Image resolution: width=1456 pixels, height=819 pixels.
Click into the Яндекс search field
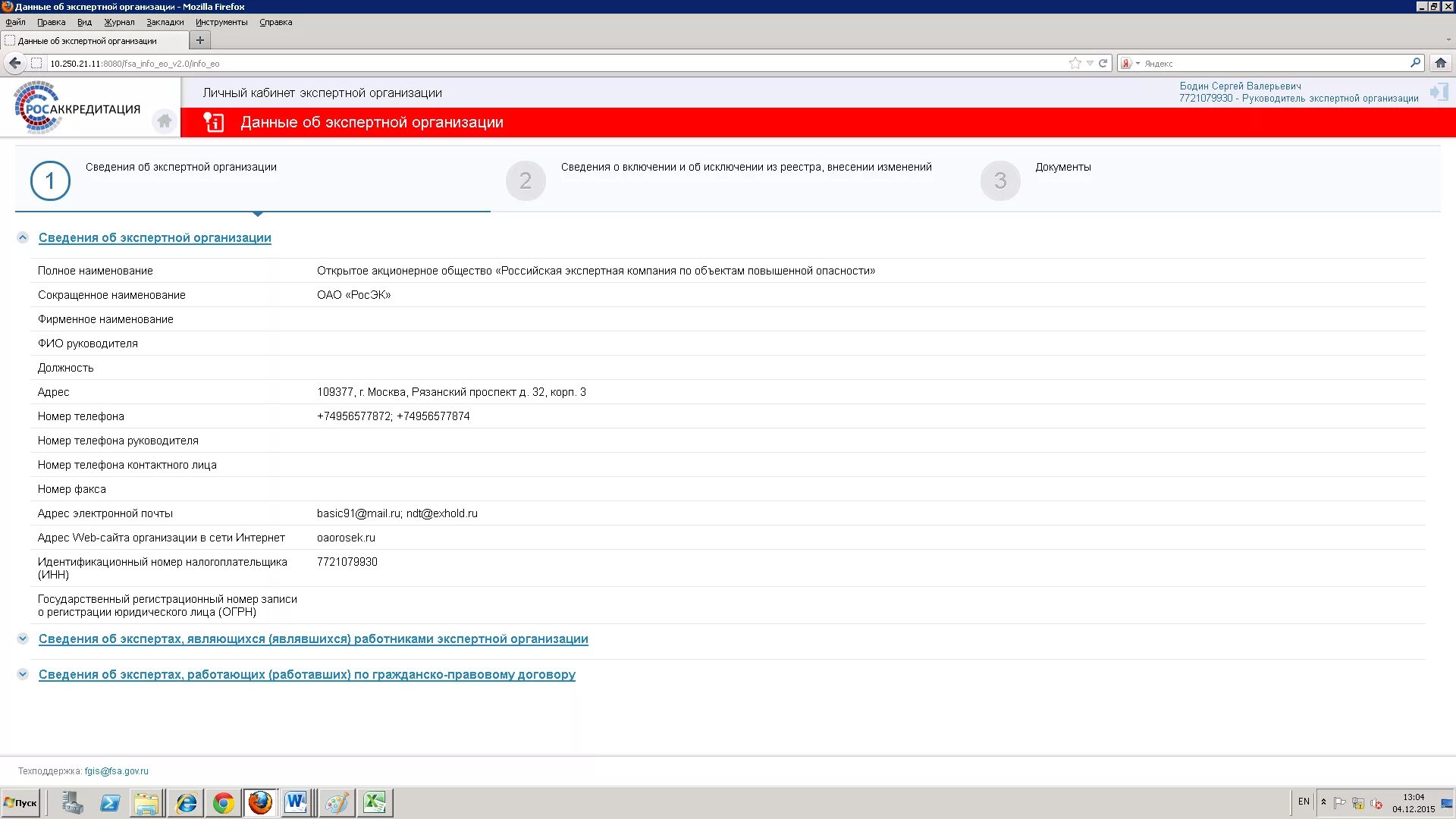(x=1274, y=64)
